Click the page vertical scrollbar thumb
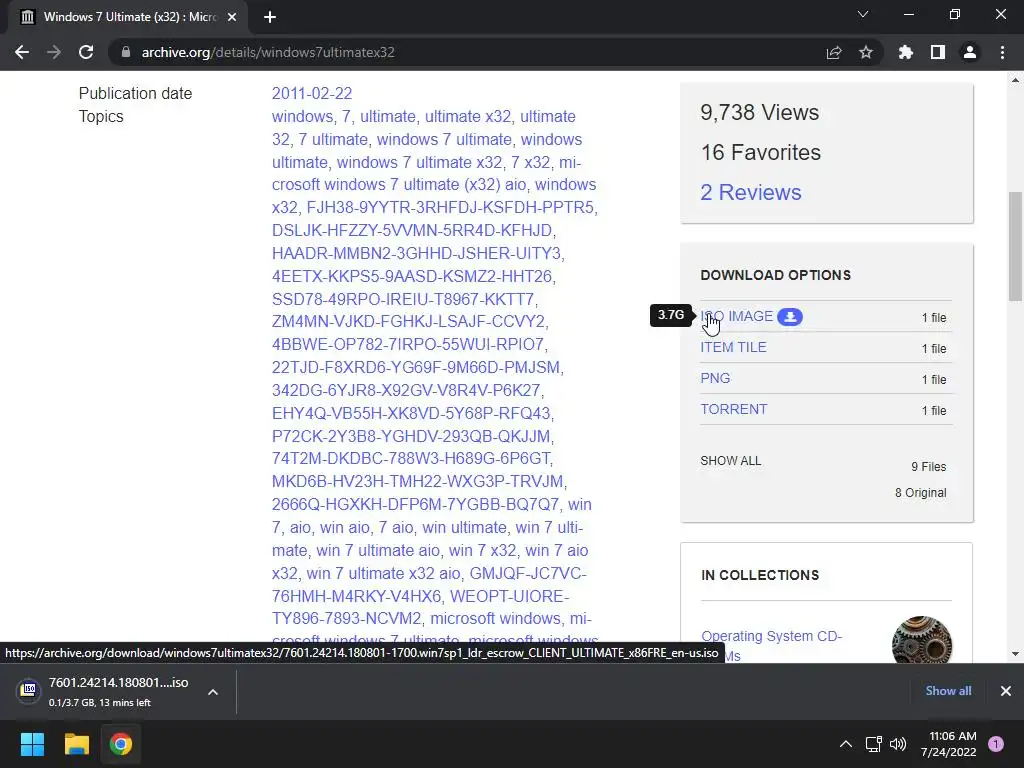Viewport: 1024px width, 768px height. pos(1015,246)
